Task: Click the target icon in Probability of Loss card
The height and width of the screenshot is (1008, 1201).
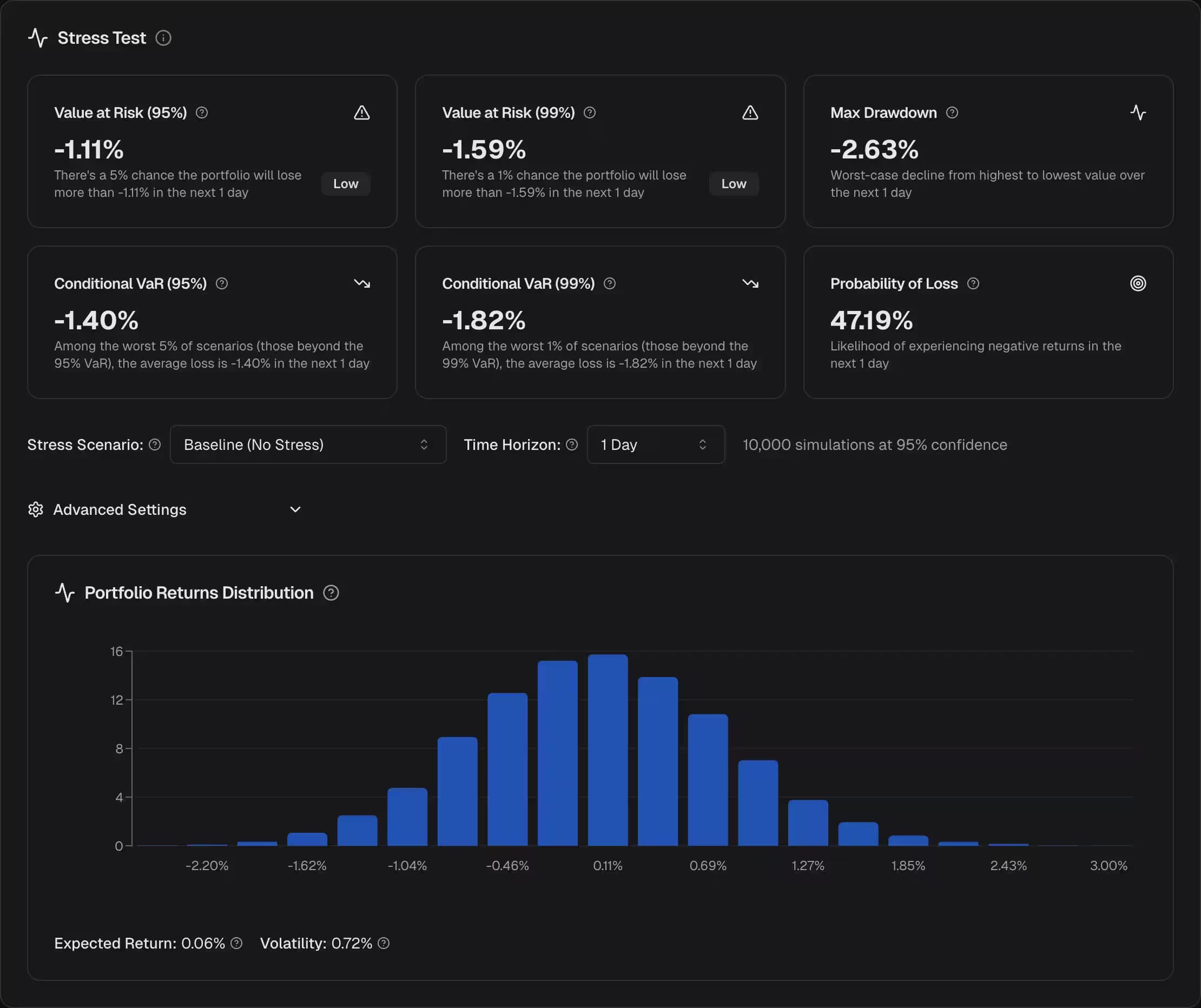Action: [1138, 283]
